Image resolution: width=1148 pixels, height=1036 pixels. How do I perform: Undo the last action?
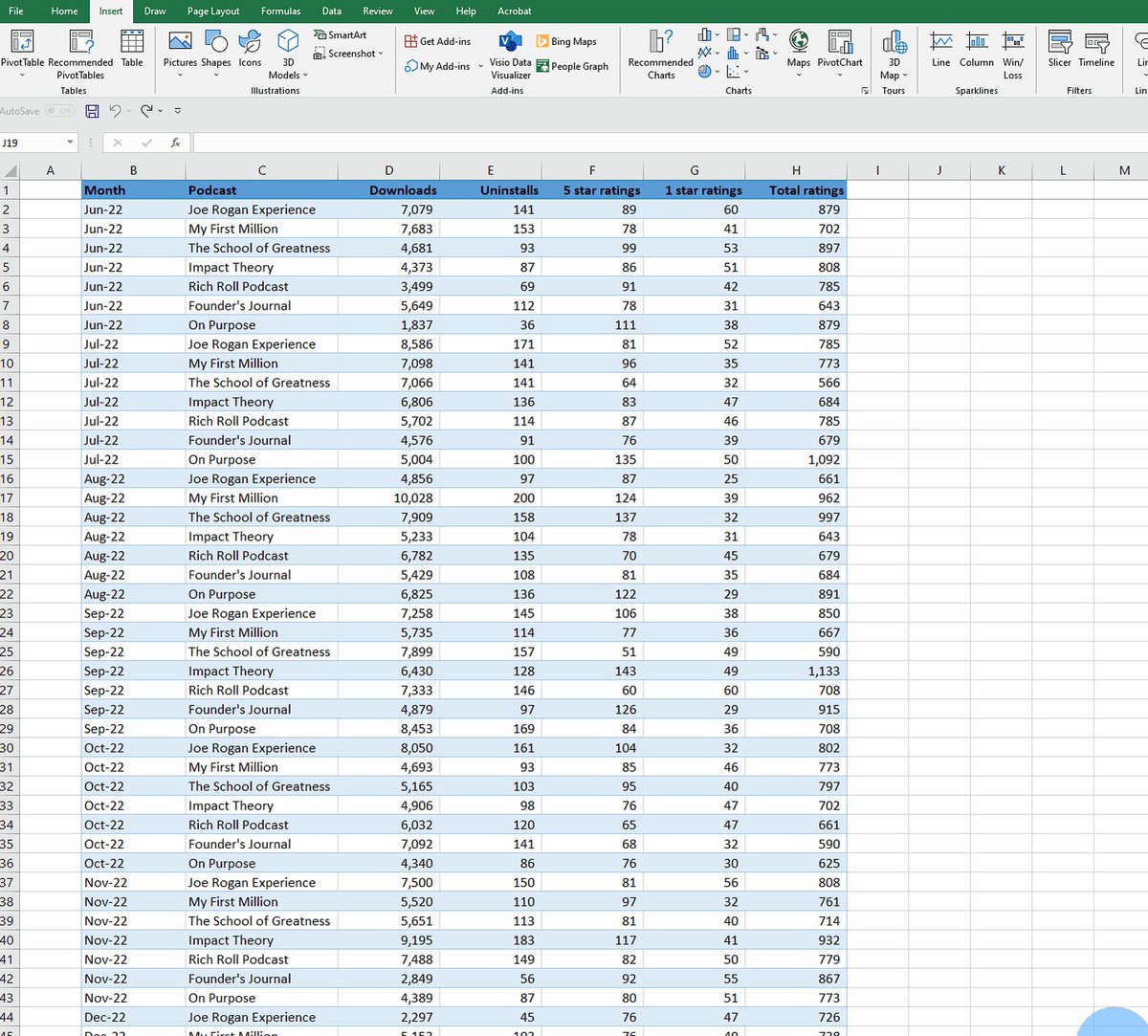(x=115, y=111)
